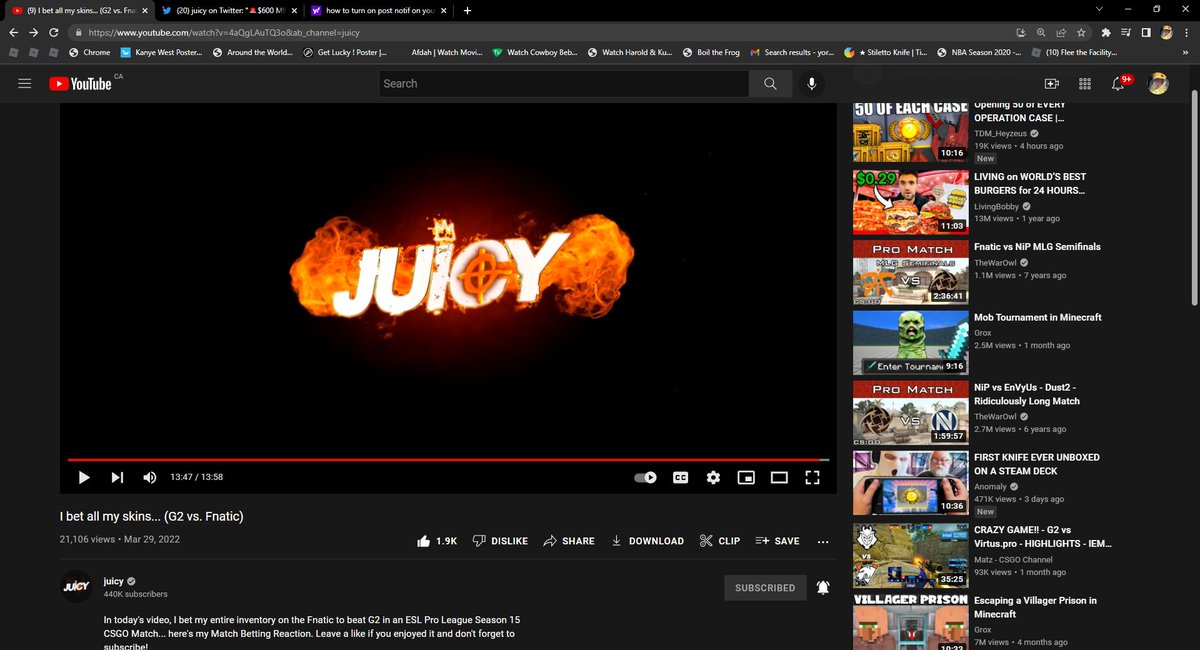This screenshot has width=1200, height=650.
Task: Open the Create video camera icon
Action: (x=1051, y=84)
